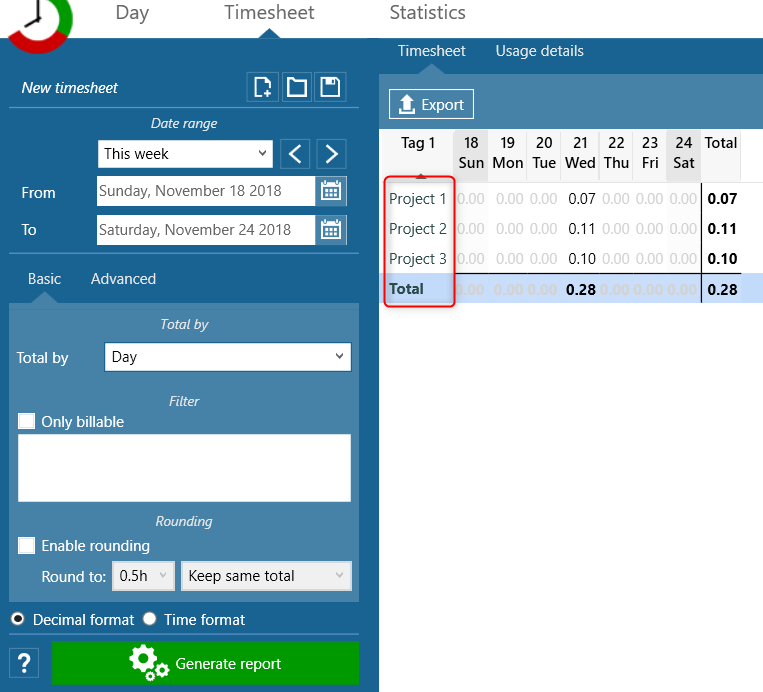Click the new timesheet document icon
The width and height of the screenshot is (763, 692).
point(263,88)
